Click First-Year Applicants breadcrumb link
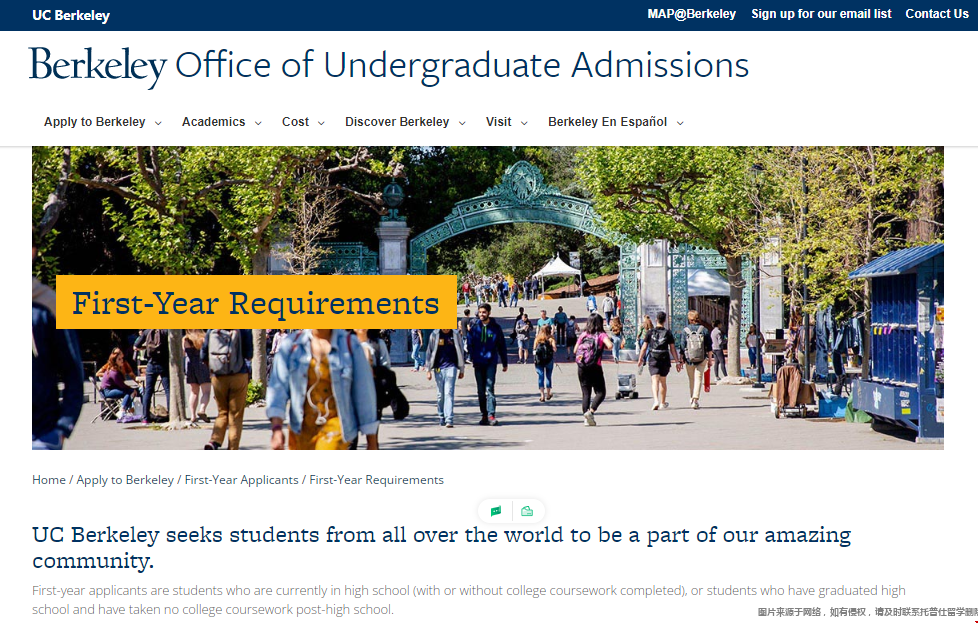 coord(241,480)
